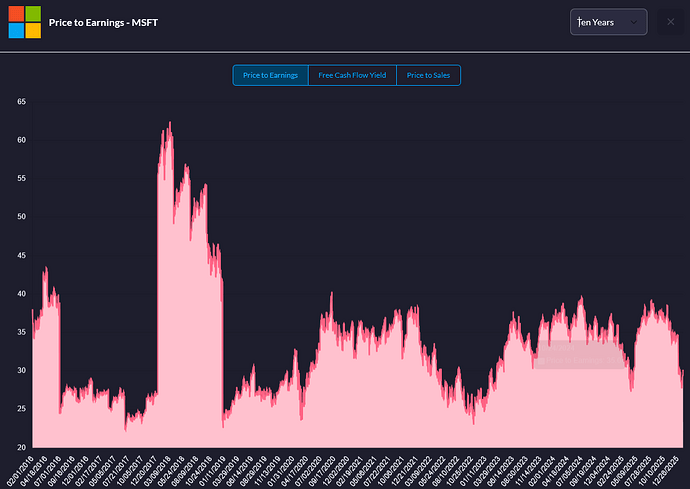Click the Price to Earnings hover tooltip
Viewport: 690px width, 489px height.
580,354
